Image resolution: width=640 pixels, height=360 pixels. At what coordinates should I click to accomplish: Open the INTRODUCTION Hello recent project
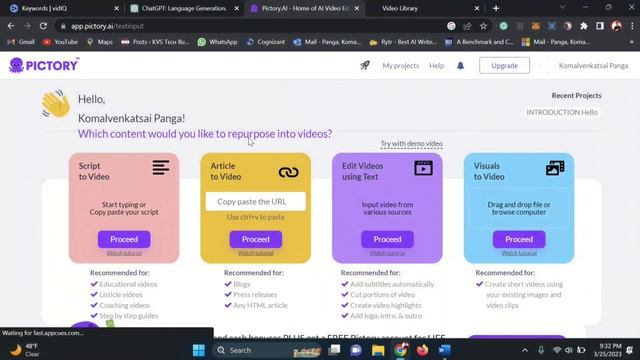pos(562,112)
